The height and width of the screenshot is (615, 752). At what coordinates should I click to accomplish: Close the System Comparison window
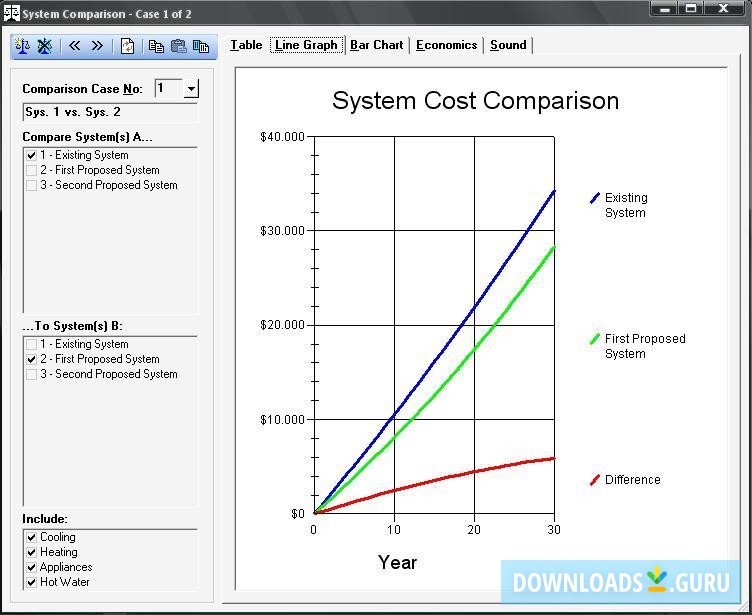pos(724,9)
